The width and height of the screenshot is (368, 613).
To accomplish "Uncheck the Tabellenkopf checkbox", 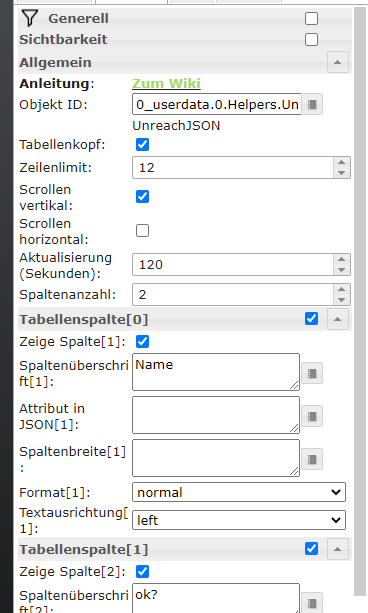I will 142,145.
